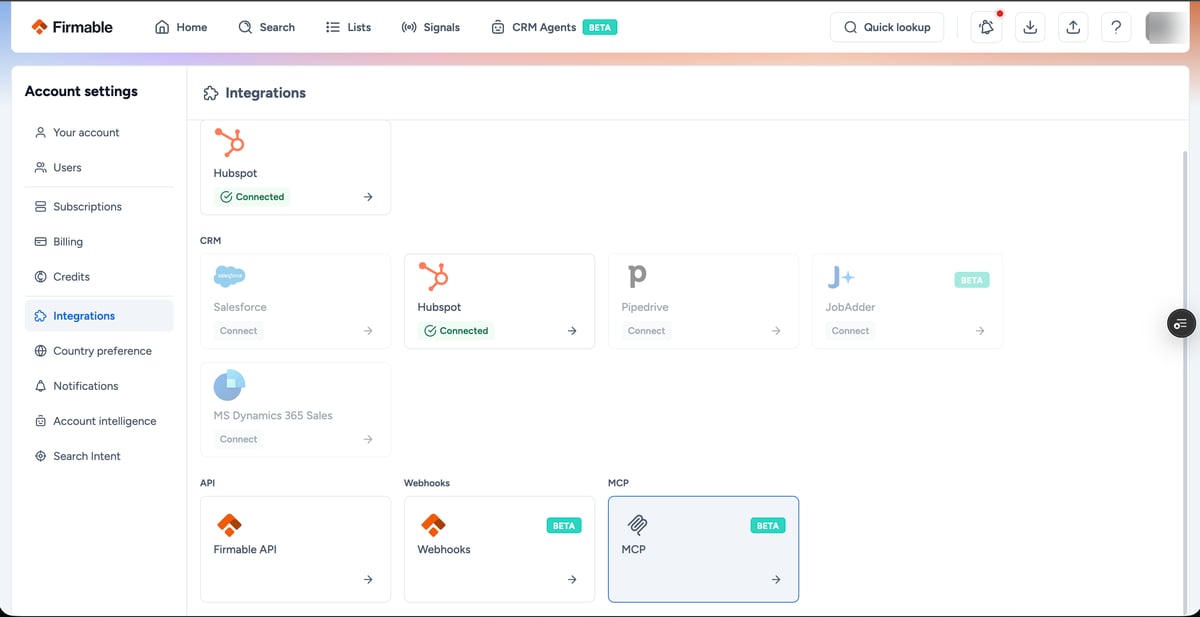Open Search Intent settings
1200x617 pixels.
[99, 456]
